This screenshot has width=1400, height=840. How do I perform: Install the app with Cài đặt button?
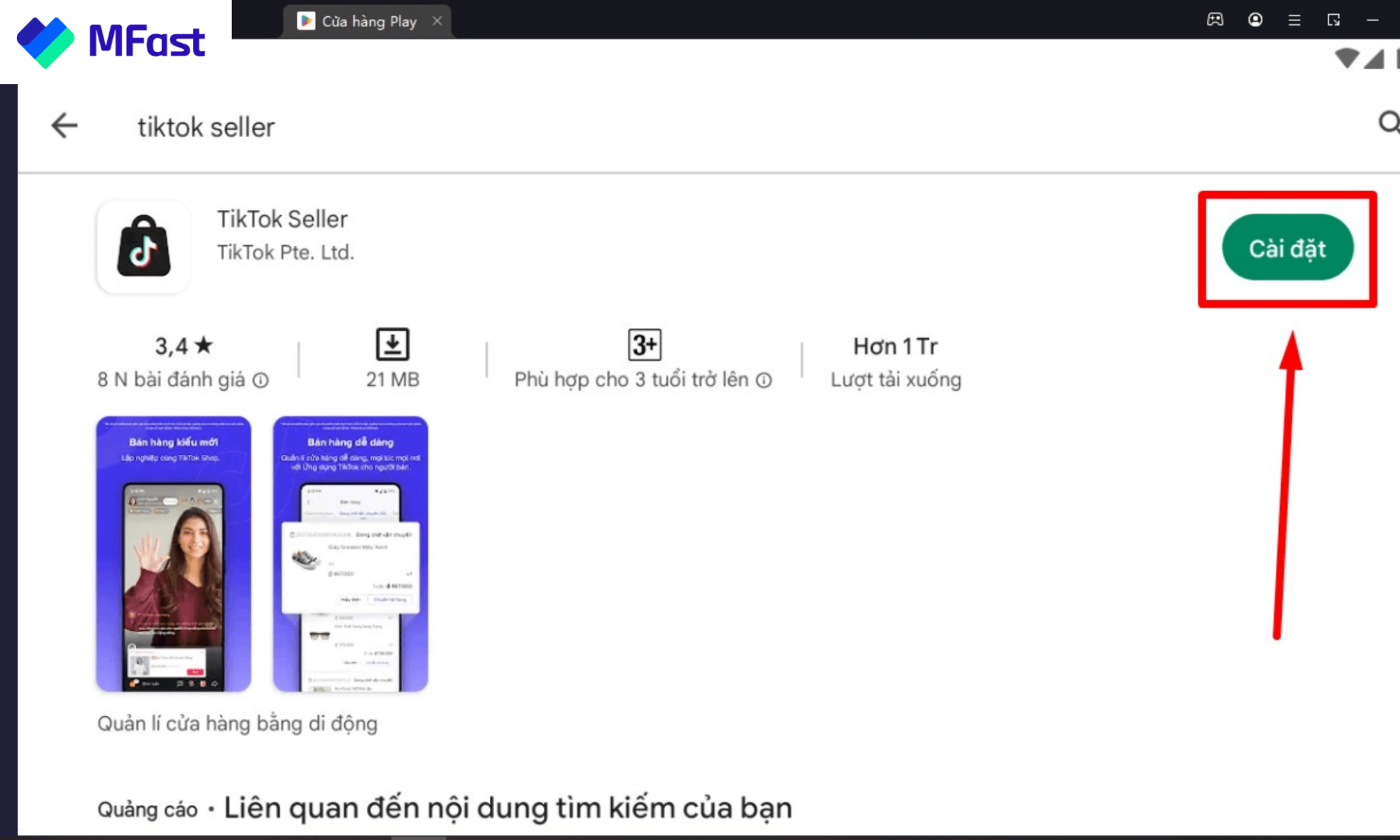point(1288,248)
